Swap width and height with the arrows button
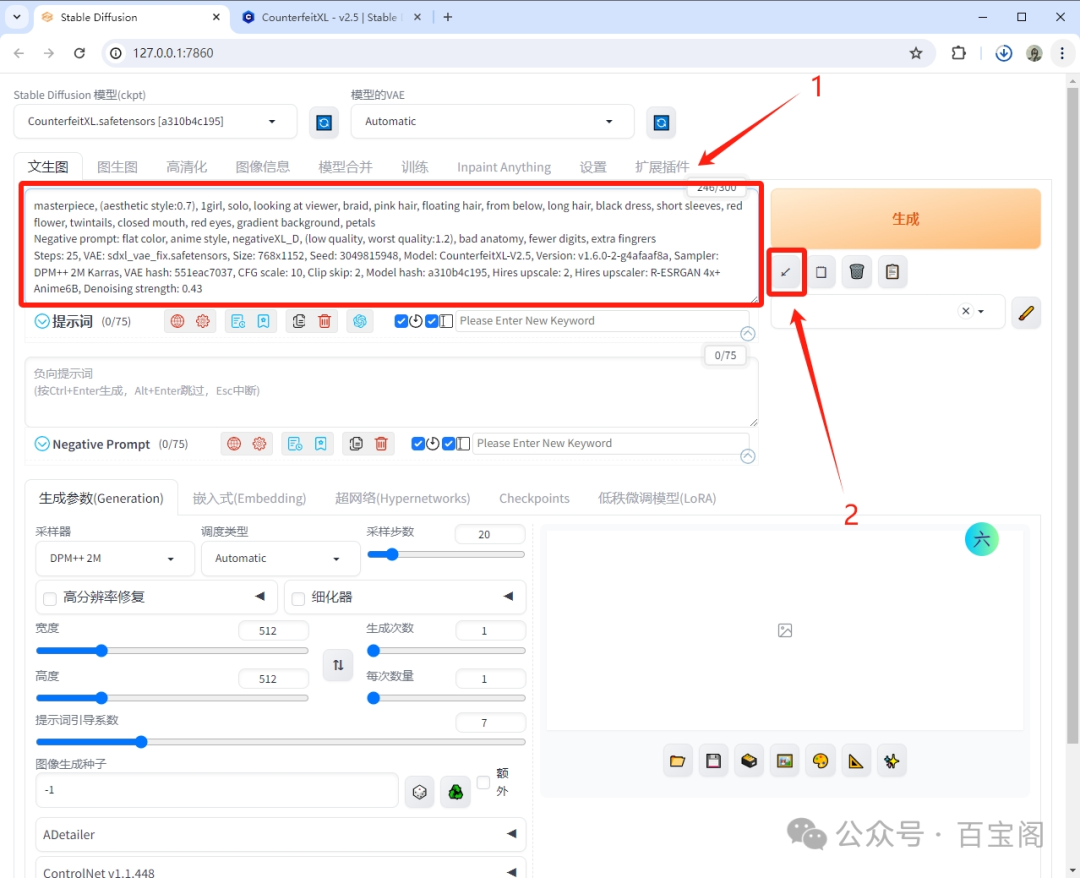Viewport: 1080px width, 878px height. coord(338,665)
